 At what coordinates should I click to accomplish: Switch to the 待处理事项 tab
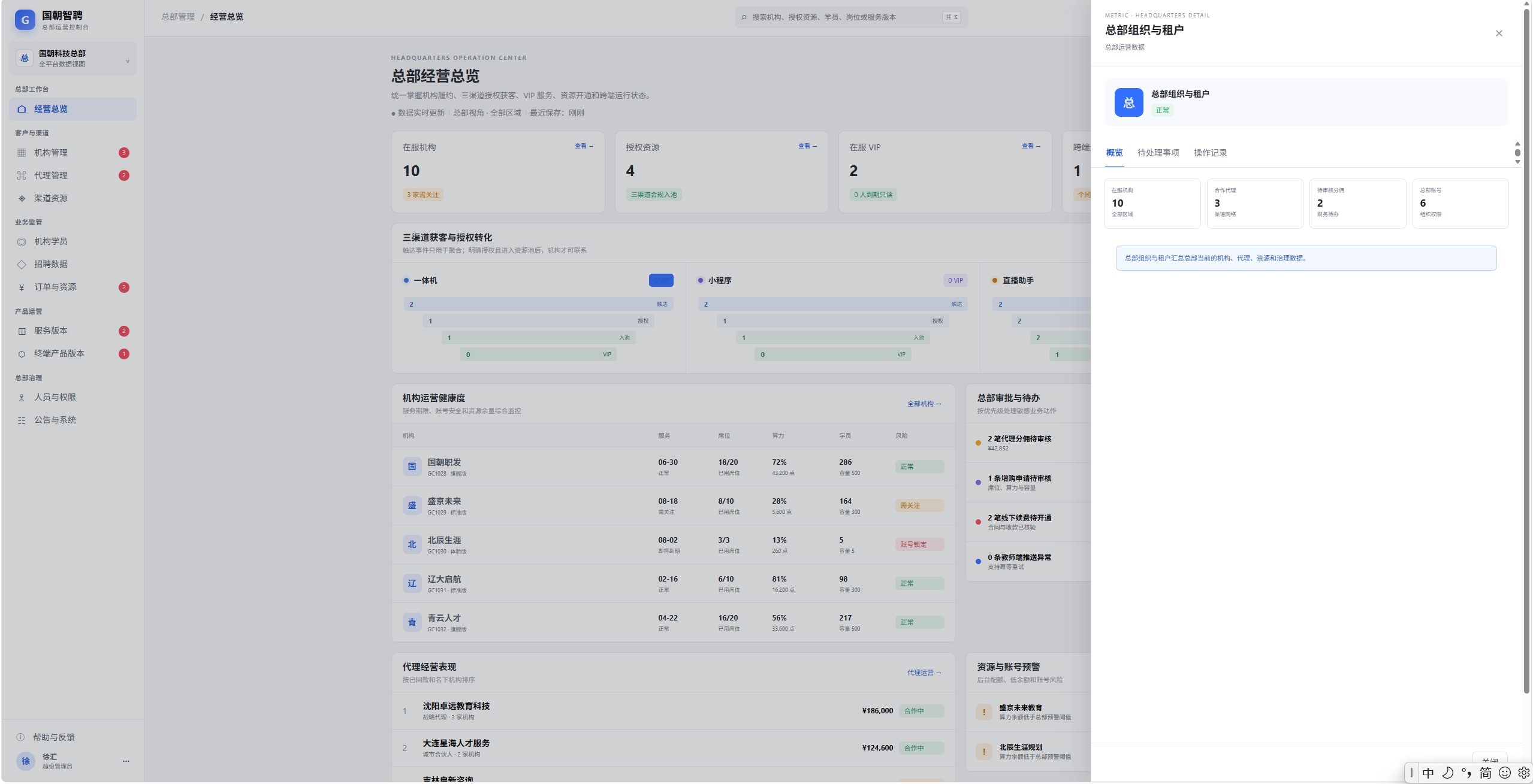1158,153
